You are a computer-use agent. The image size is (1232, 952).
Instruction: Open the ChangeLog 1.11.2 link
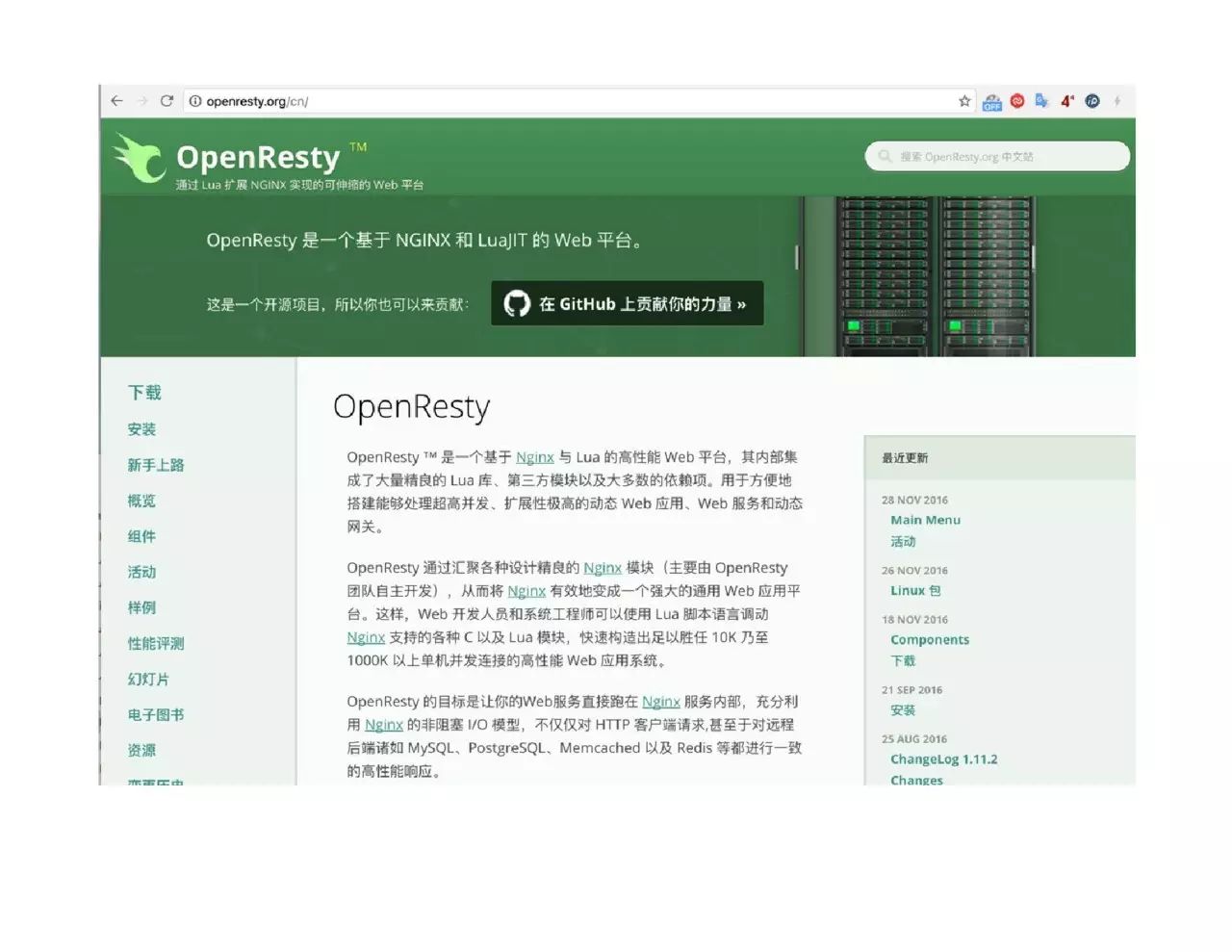(944, 759)
